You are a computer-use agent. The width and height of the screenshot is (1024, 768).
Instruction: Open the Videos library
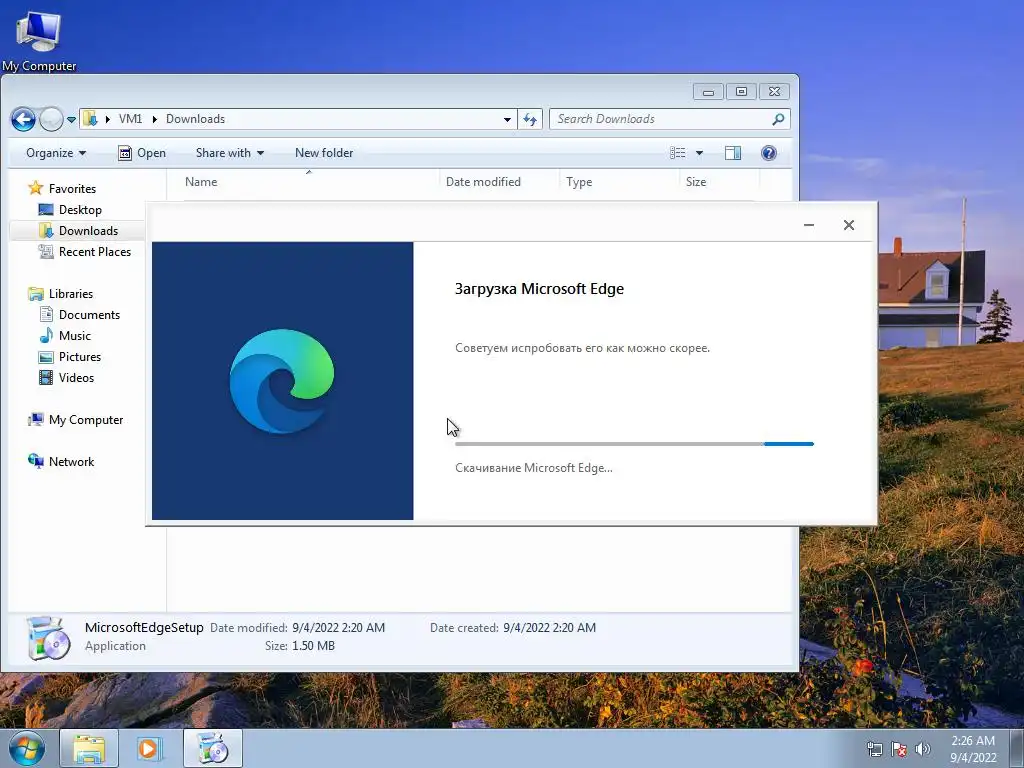(67, 377)
